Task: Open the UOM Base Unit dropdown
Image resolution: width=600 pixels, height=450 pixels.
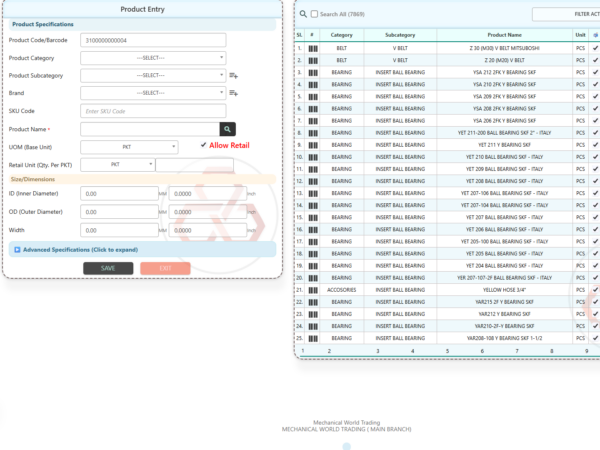Action: coord(129,147)
